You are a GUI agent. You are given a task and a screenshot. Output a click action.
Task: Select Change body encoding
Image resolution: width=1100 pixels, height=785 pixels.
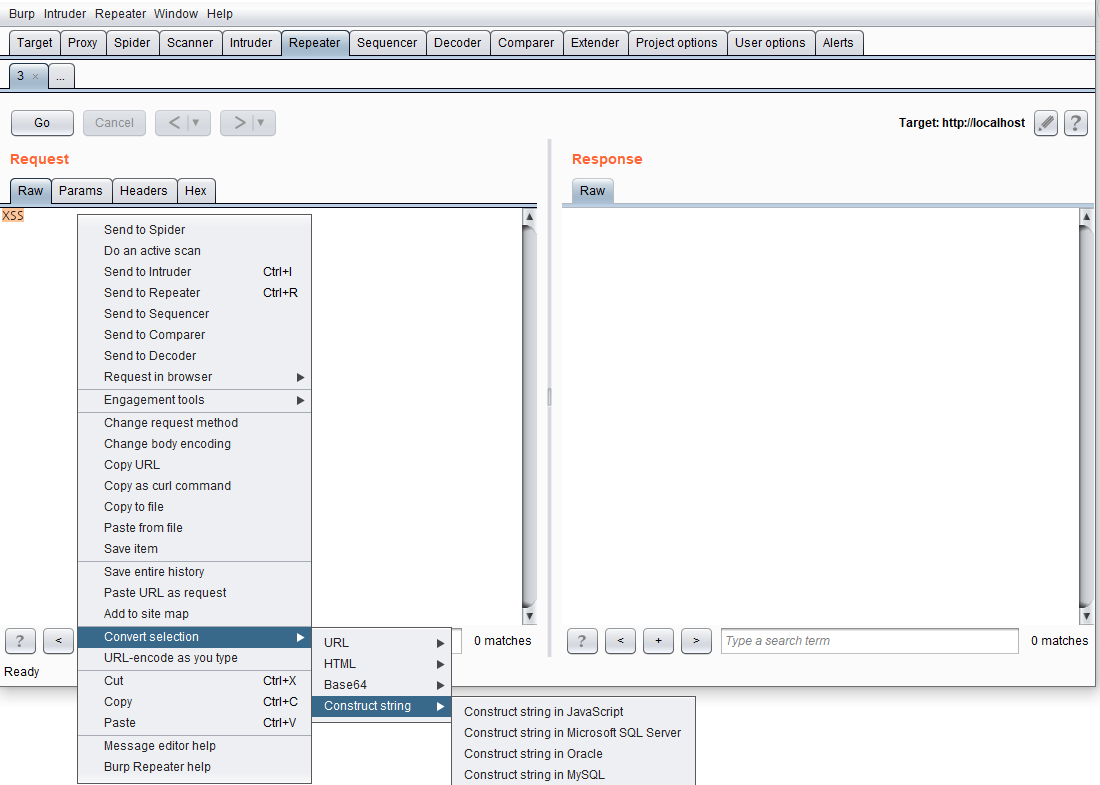[x=194, y=444]
